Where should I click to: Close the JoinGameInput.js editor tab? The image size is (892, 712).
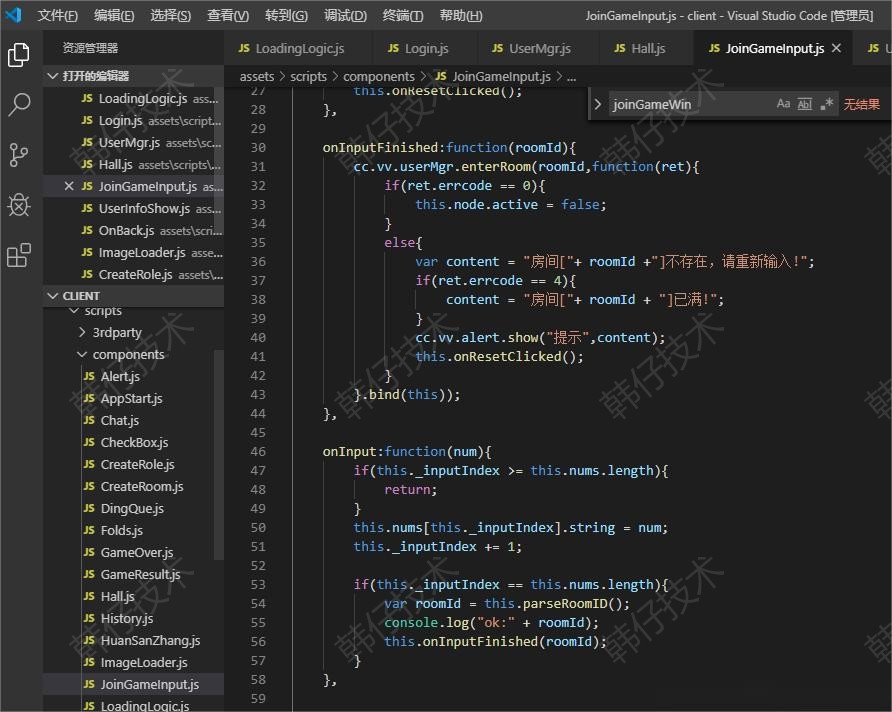836,48
